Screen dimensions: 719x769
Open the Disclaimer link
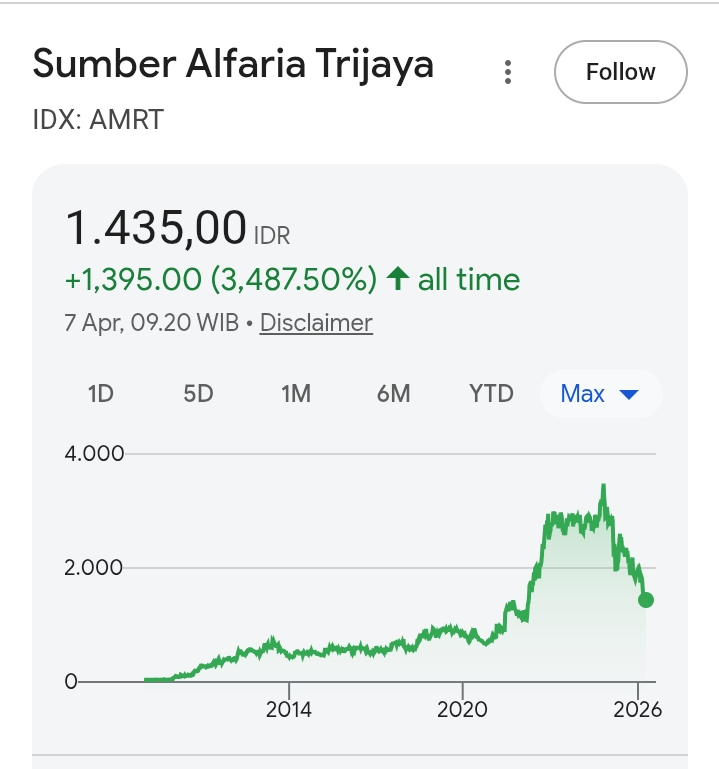316,323
